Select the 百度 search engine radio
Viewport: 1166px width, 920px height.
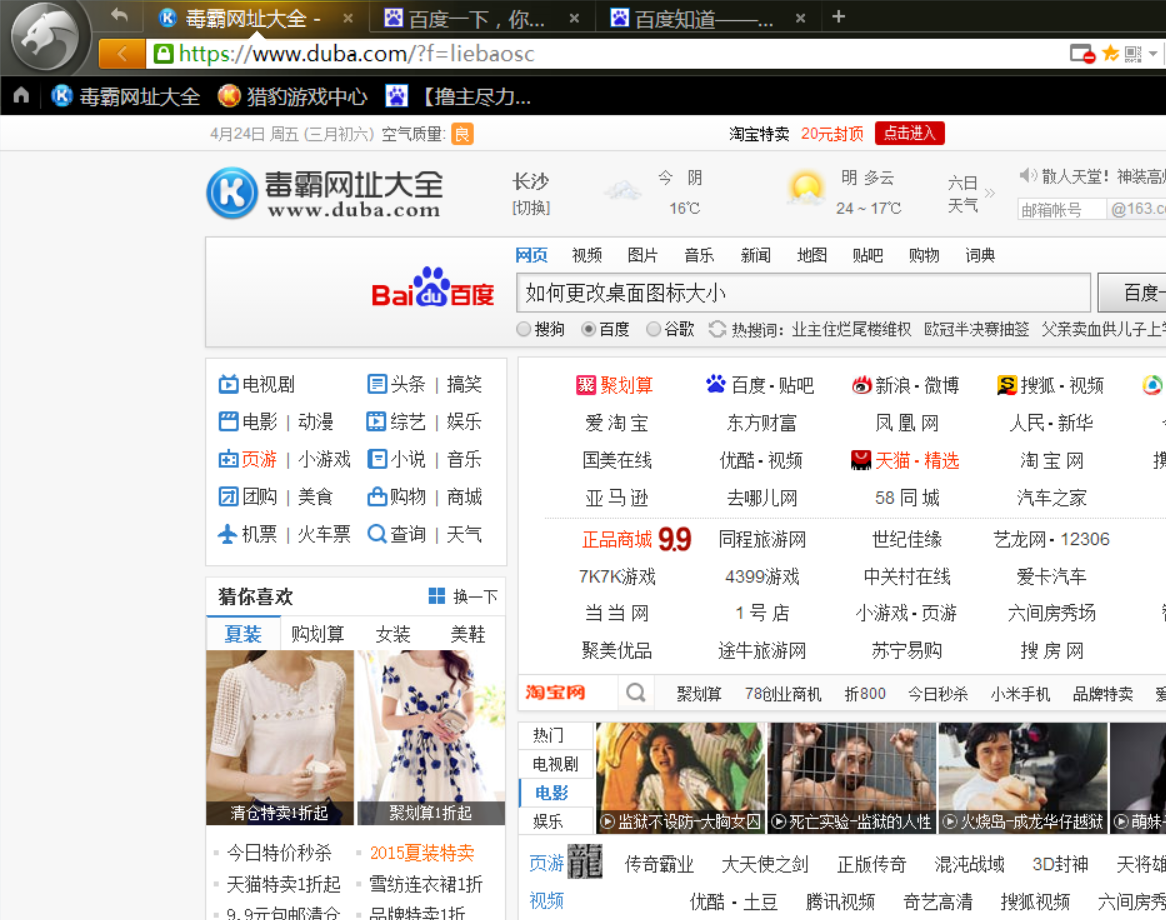588,329
